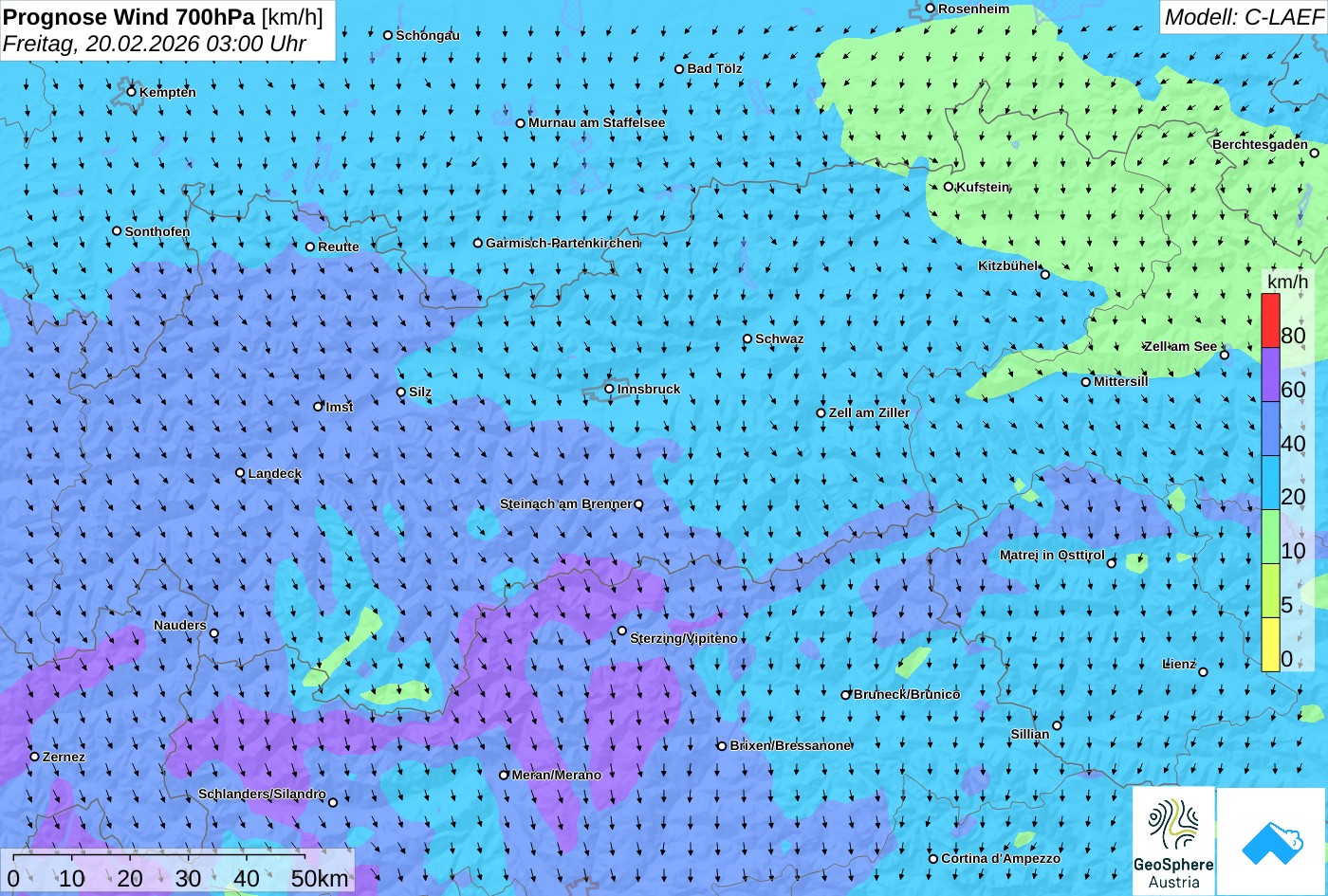
Task: Click the red 80 km/h legend swatch
Action: pyautogui.click(x=1270, y=320)
